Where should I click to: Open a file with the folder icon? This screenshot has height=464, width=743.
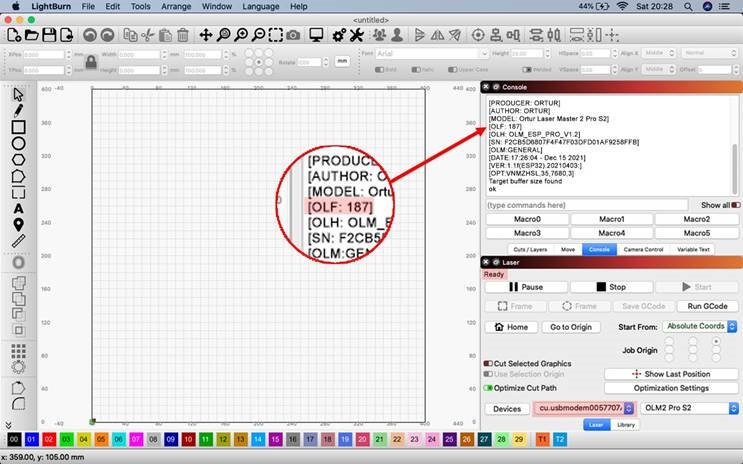31,35
